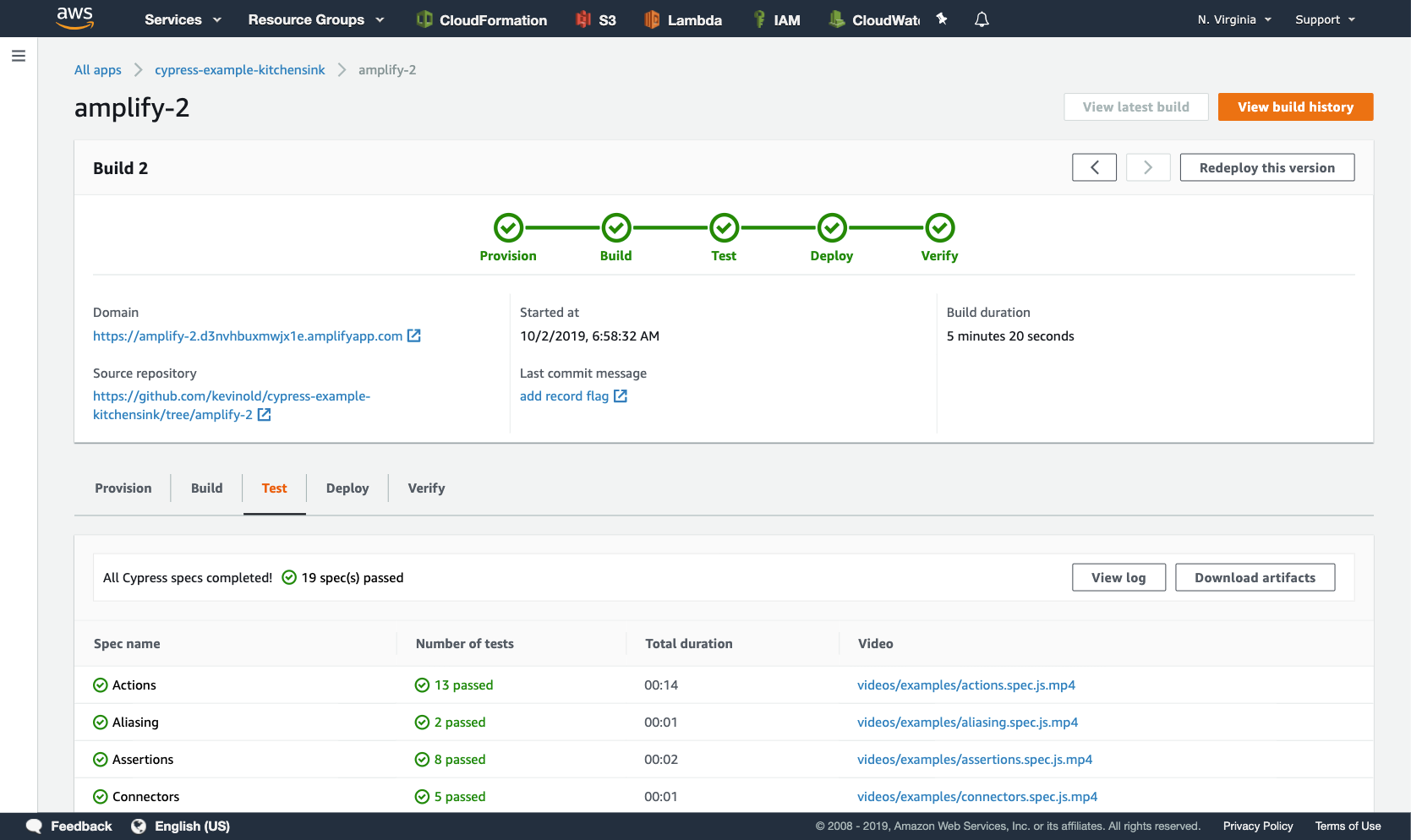Viewport: 1411px width, 840px height.
Task: Click the 00:02 duration for Assertions
Action: coord(661,760)
